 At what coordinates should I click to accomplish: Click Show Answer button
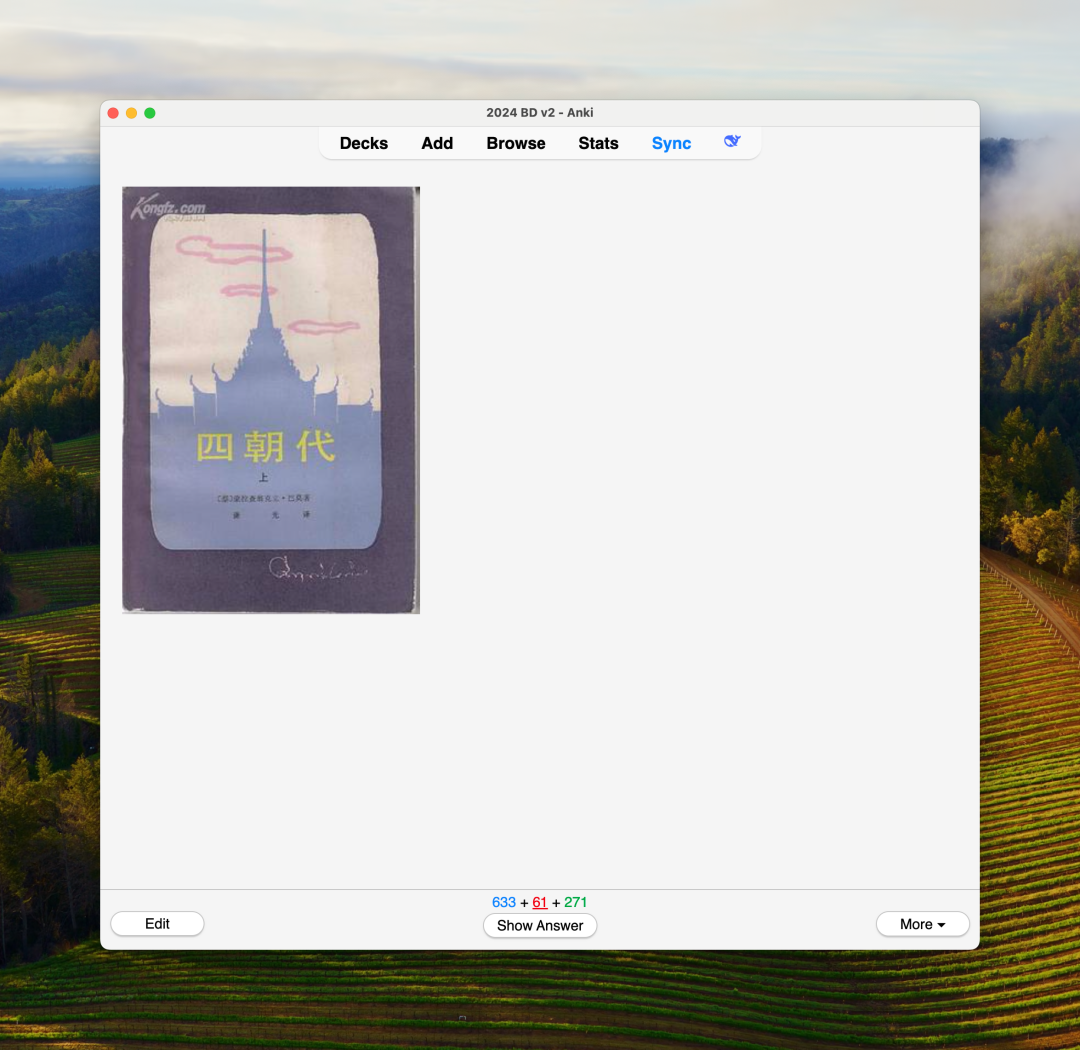click(x=540, y=925)
